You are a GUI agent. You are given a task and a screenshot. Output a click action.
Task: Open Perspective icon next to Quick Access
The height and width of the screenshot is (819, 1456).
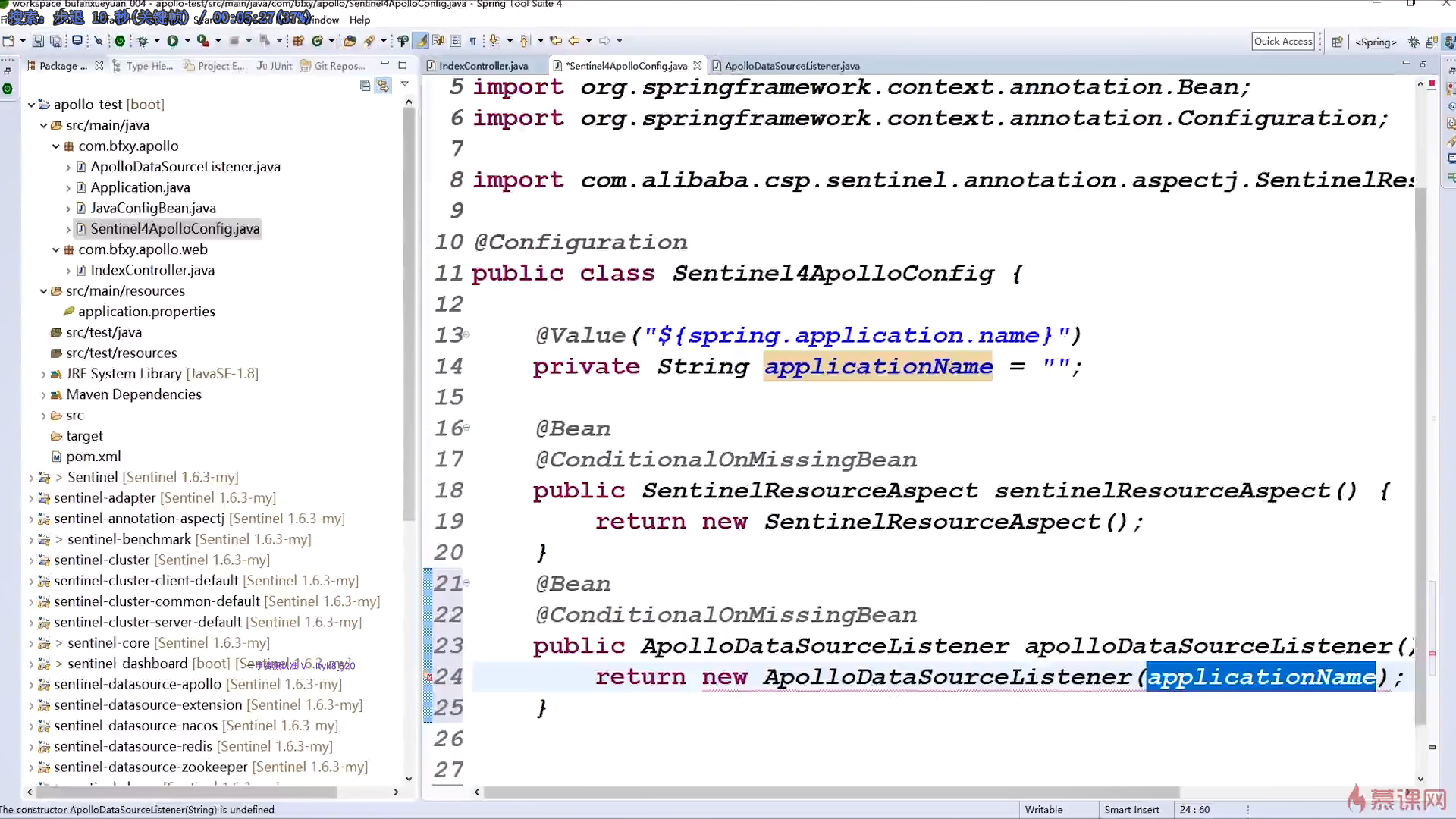pyautogui.click(x=1337, y=42)
